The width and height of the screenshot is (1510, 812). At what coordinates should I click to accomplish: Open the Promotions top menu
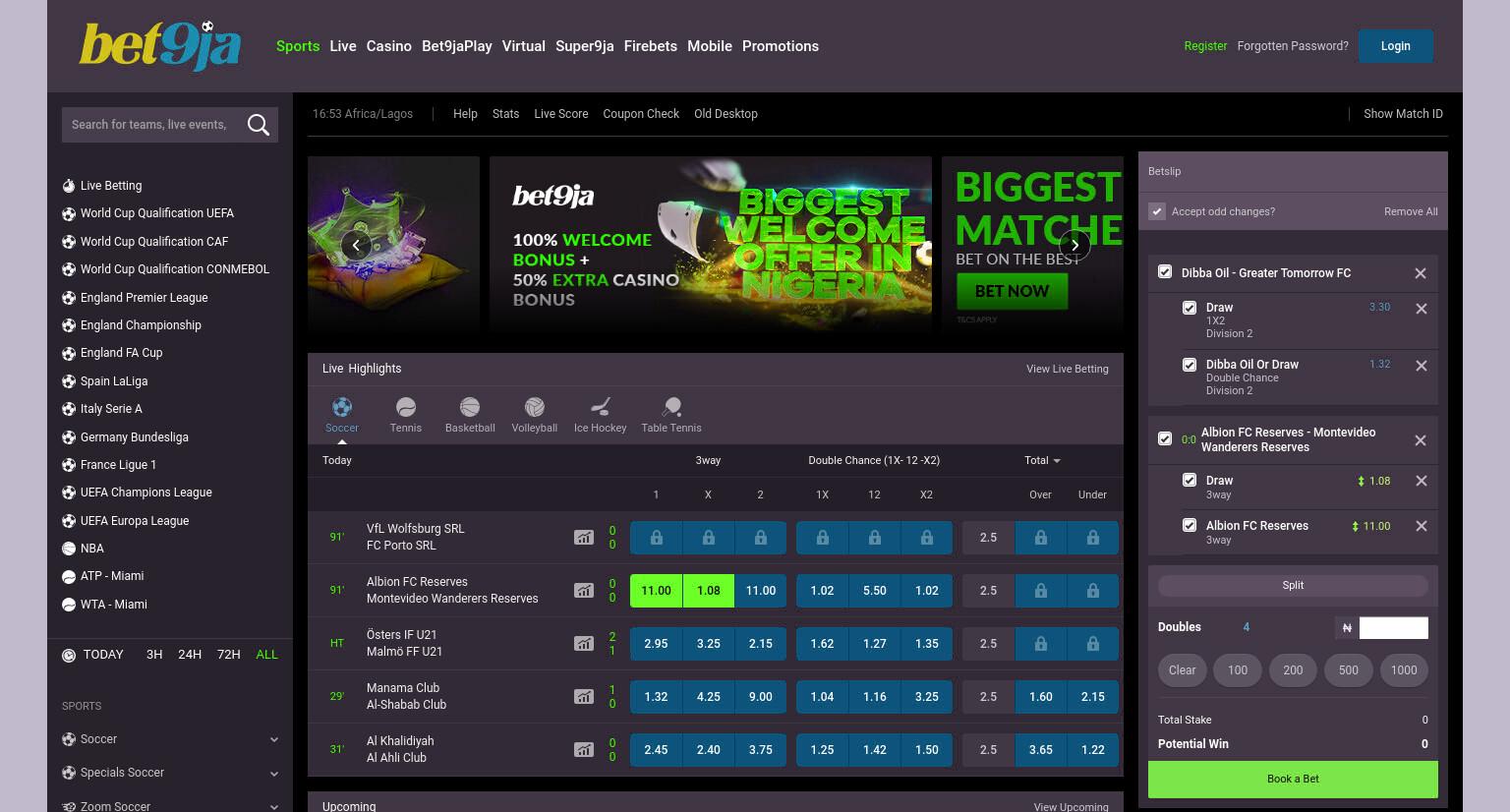[781, 46]
